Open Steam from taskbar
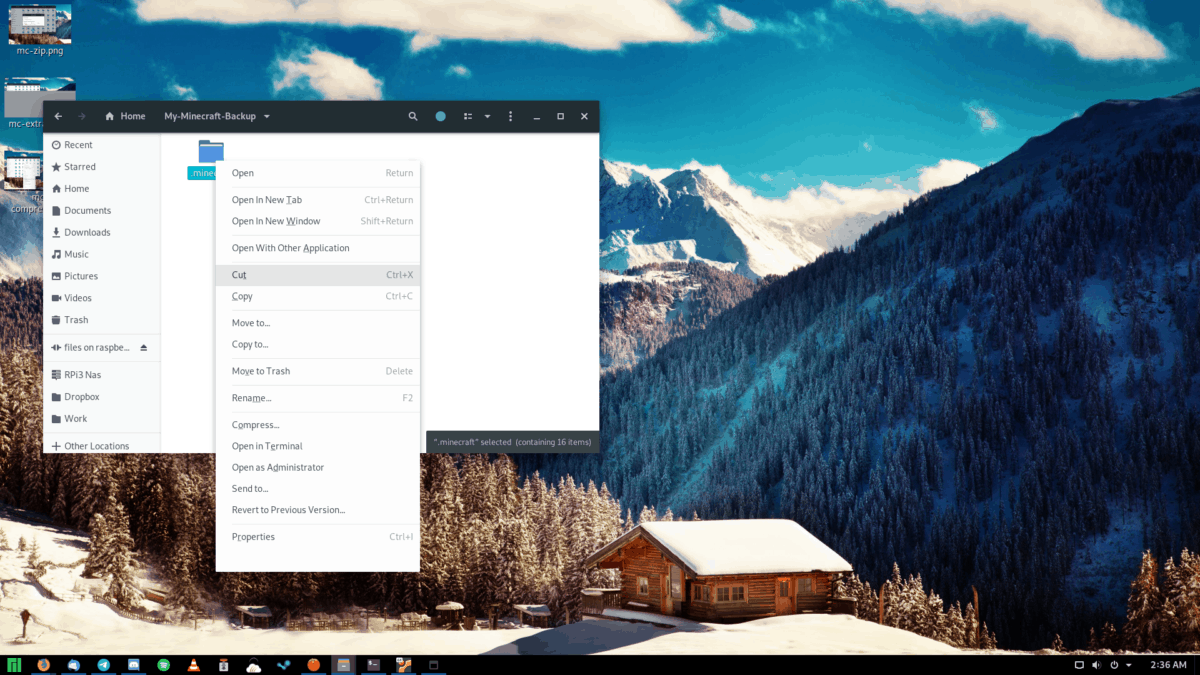 click(x=284, y=665)
